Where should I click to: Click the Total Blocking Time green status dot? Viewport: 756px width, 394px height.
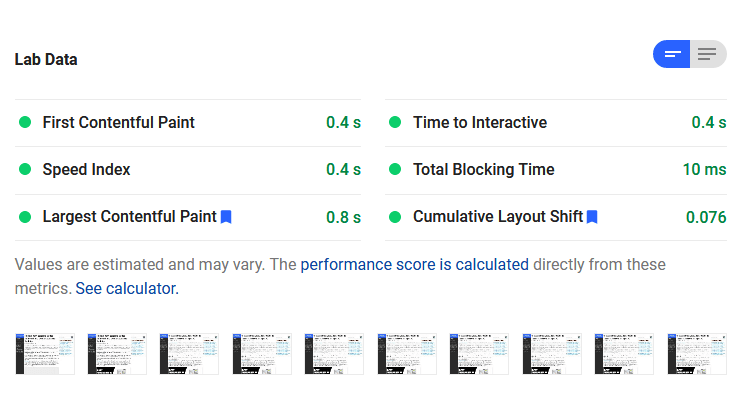pos(395,169)
